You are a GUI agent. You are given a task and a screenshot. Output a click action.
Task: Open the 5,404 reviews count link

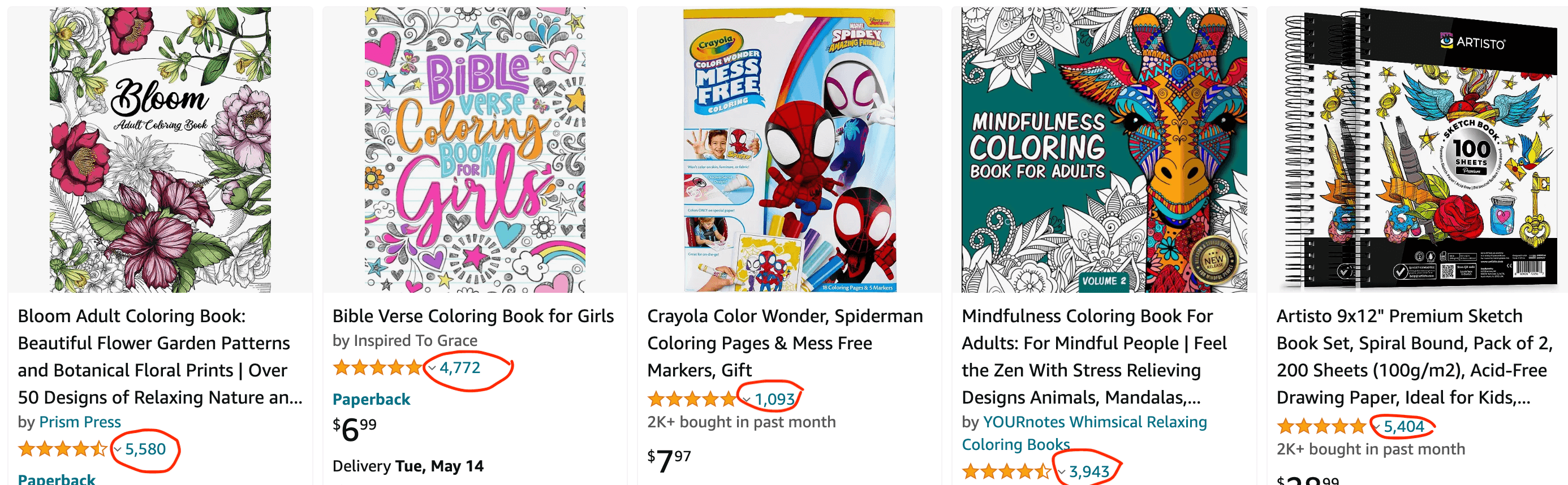click(1403, 427)
